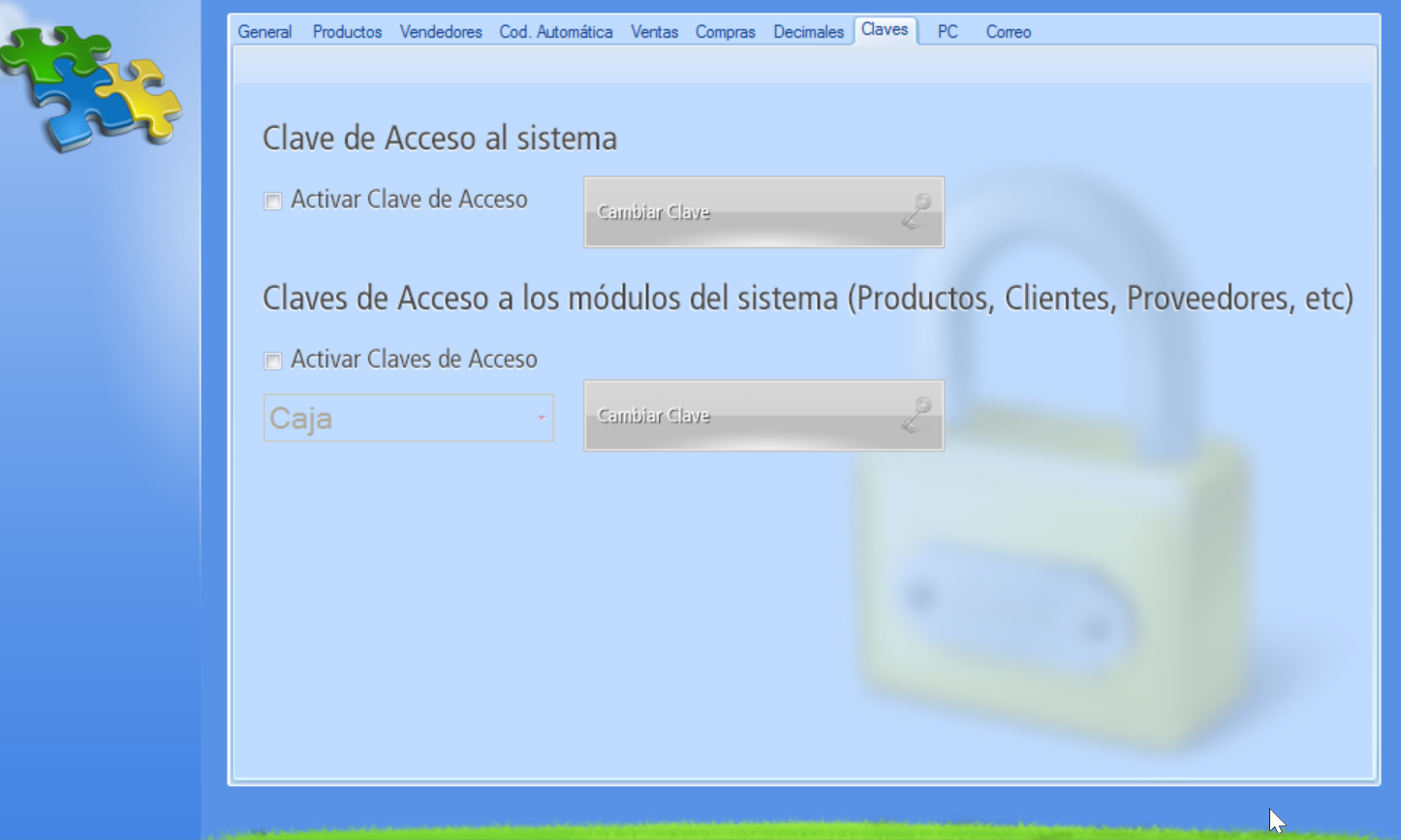Open the Caja module selector dropdown
Screen dimensions: 1401x840
[407, 417]
